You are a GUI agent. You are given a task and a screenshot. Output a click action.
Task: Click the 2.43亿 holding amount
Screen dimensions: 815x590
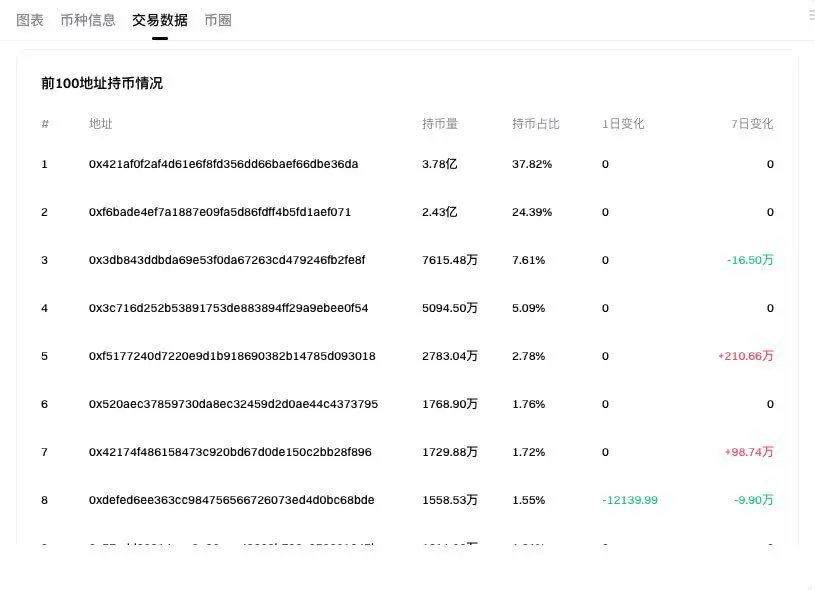coord(440,212)
